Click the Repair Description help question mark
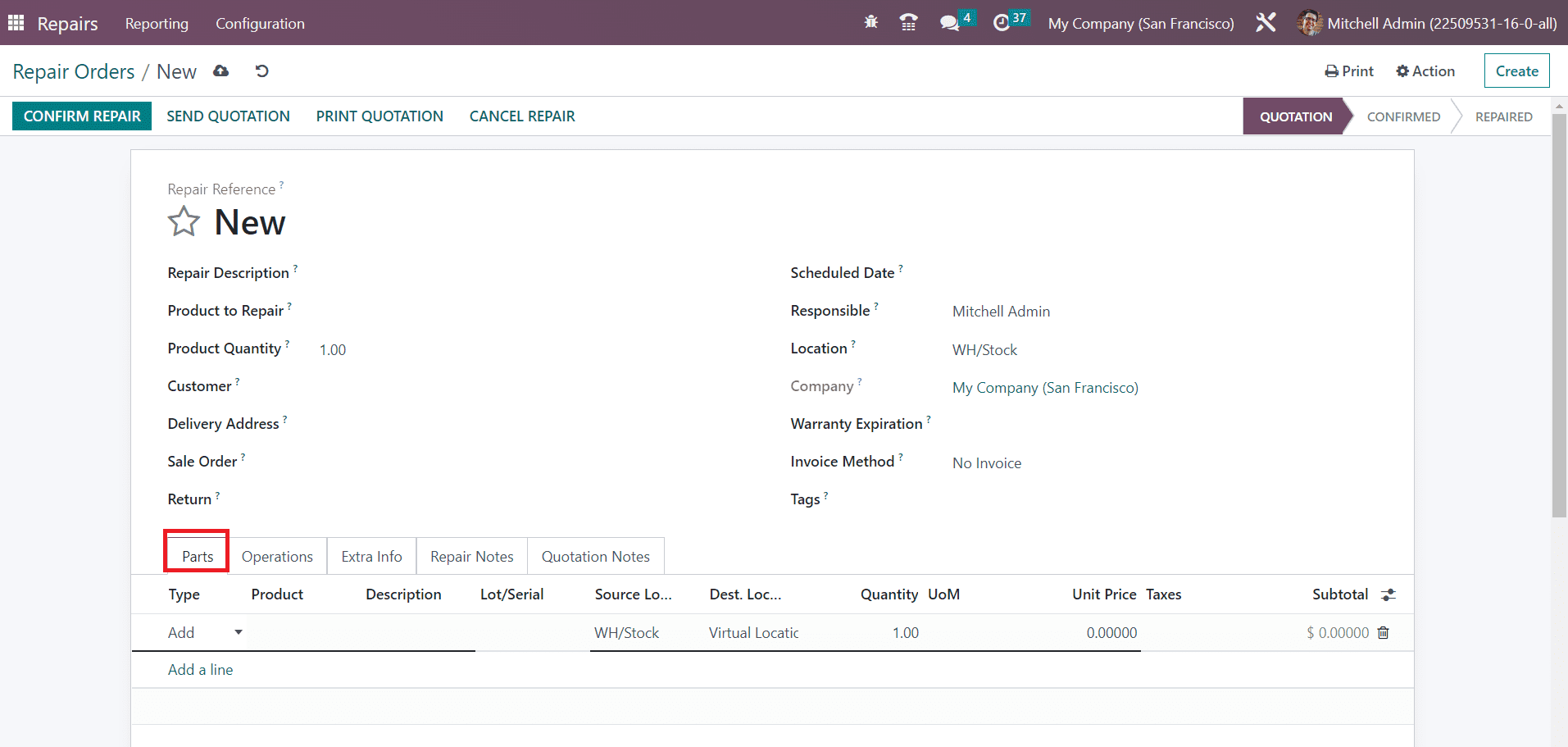1568x747 pixels. click(295, 268)
